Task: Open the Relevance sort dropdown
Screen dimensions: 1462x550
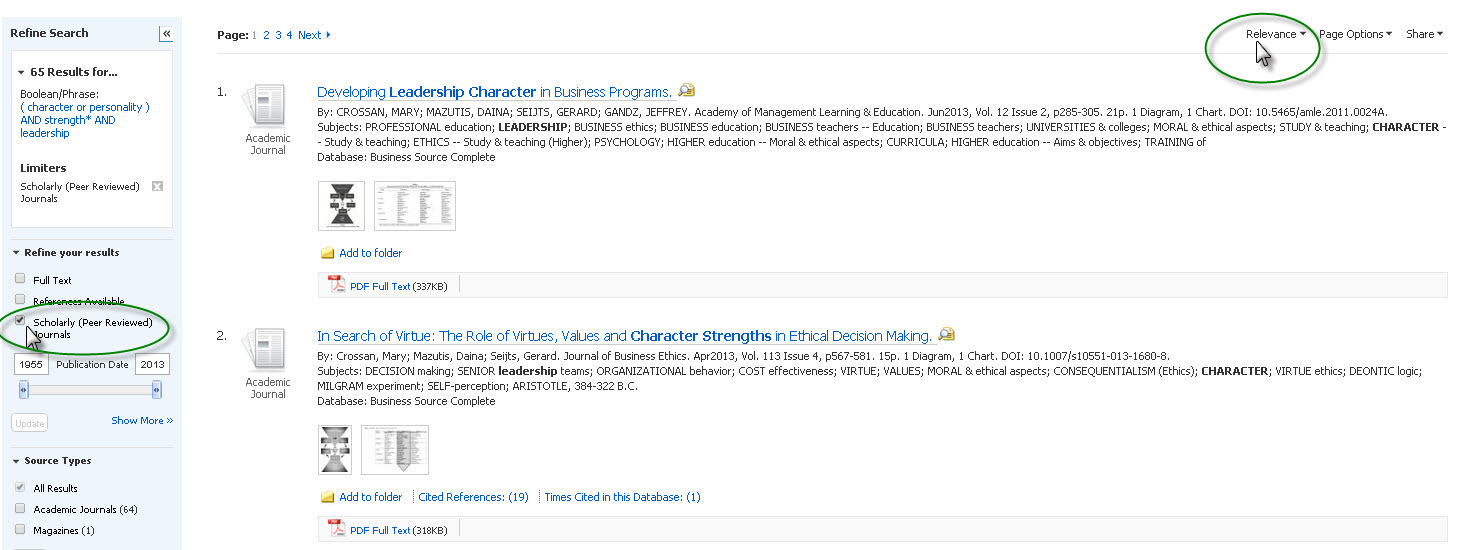Action: 1275,34
